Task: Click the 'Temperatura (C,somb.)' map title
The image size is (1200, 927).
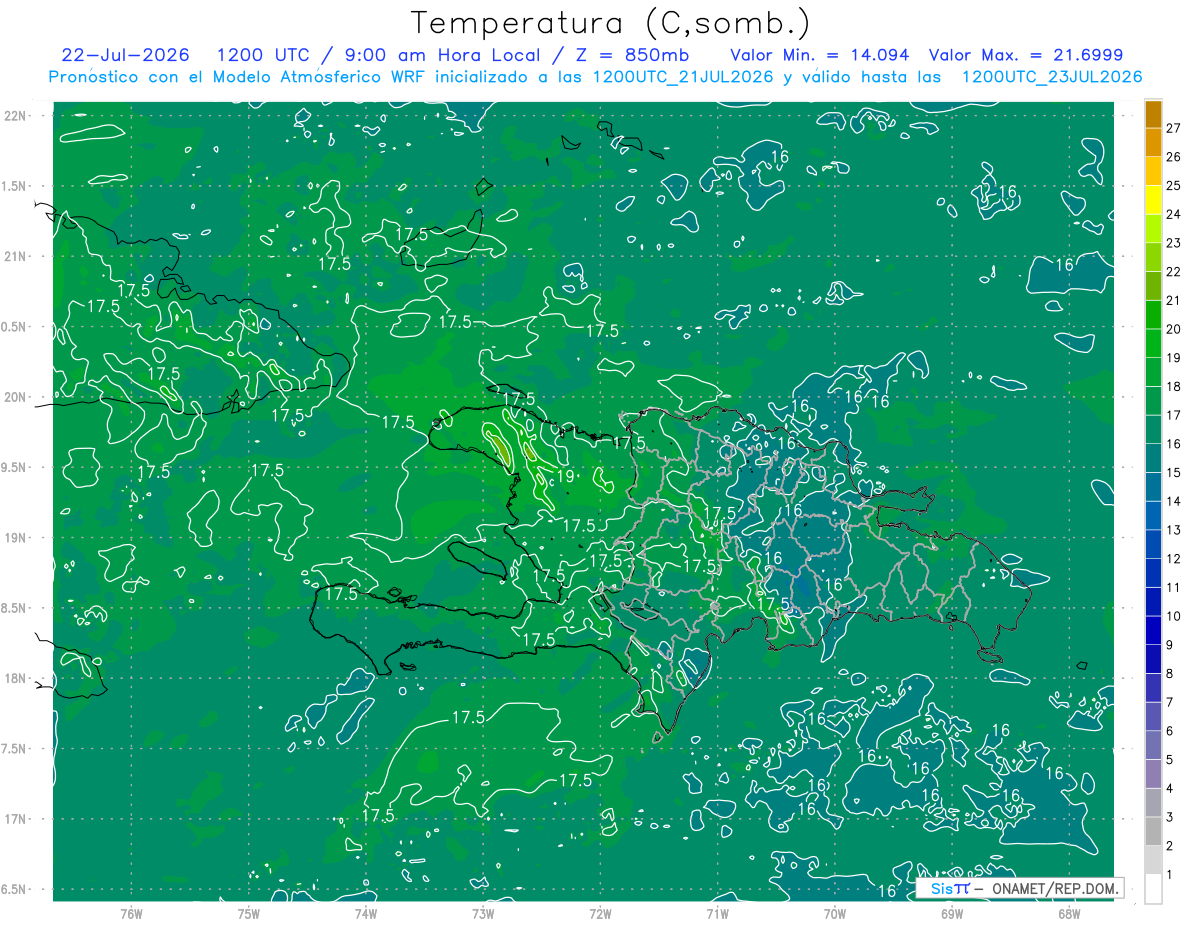Action: coord(611,24)
